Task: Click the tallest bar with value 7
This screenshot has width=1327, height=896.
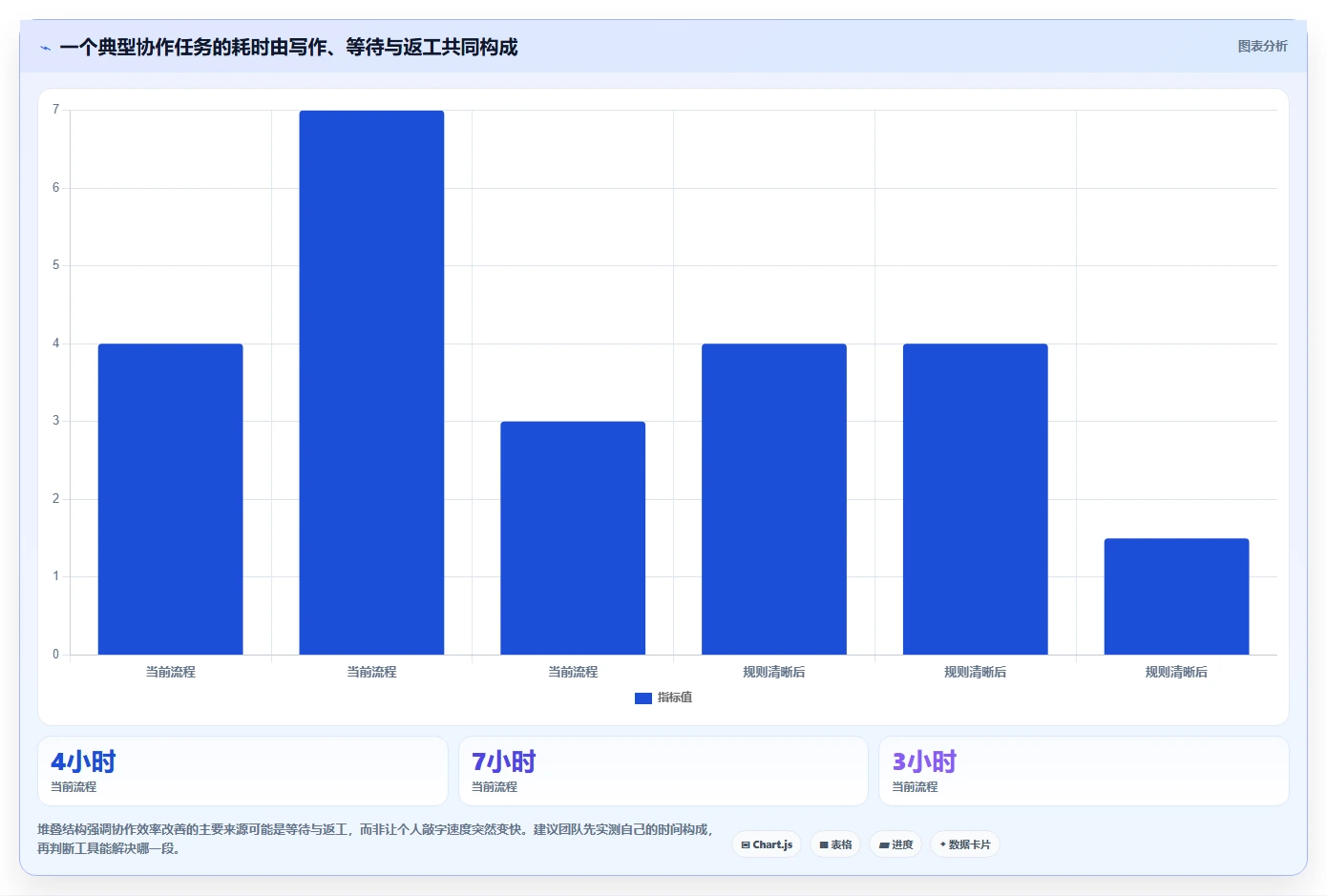Action: pyautogui.click(x=371, y=383)
